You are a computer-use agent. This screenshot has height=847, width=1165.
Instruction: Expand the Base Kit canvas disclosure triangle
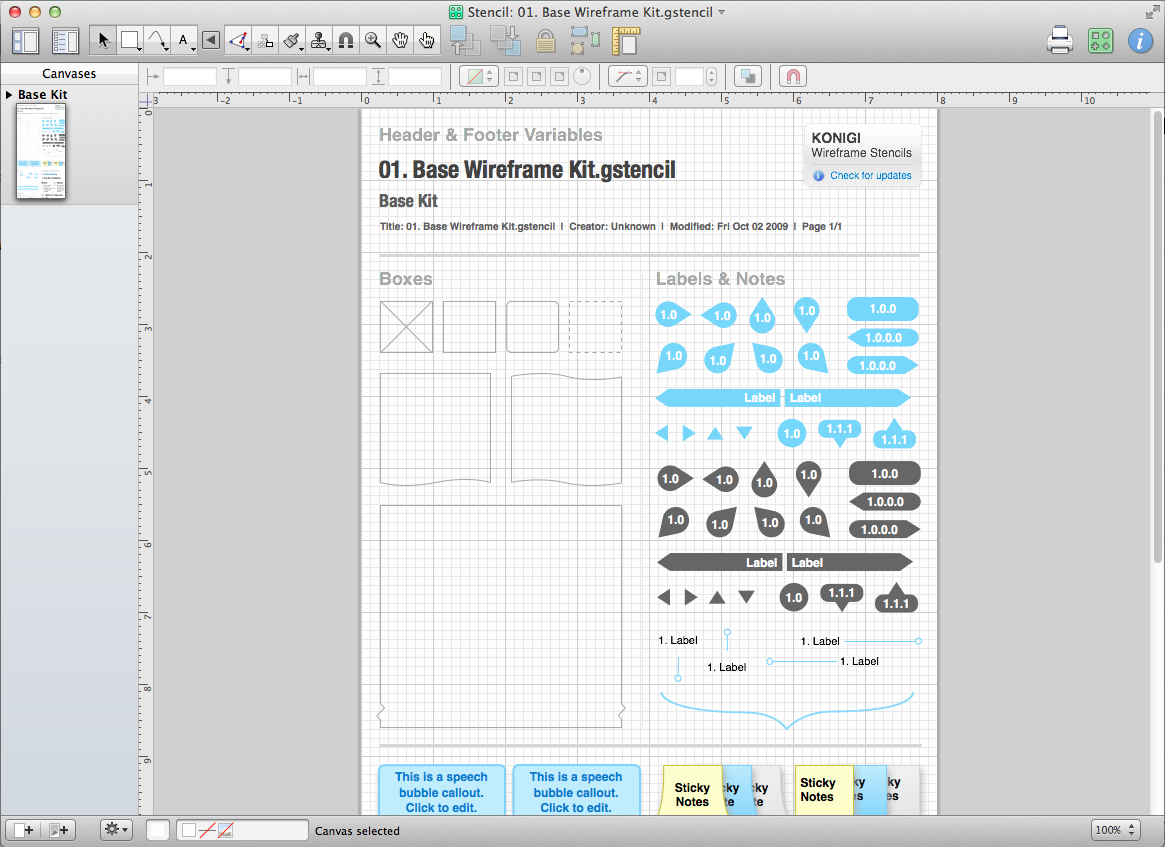tap(9, 95)
